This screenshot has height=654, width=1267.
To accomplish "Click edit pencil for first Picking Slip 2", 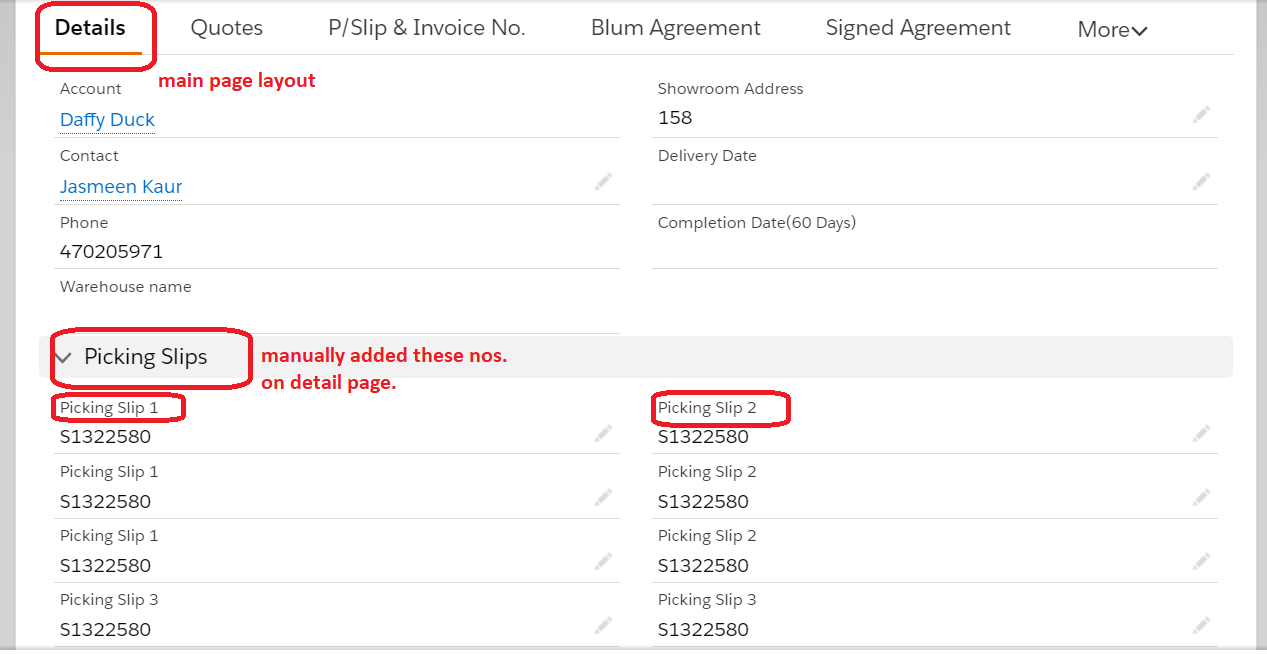I will tap(1201, 434).
